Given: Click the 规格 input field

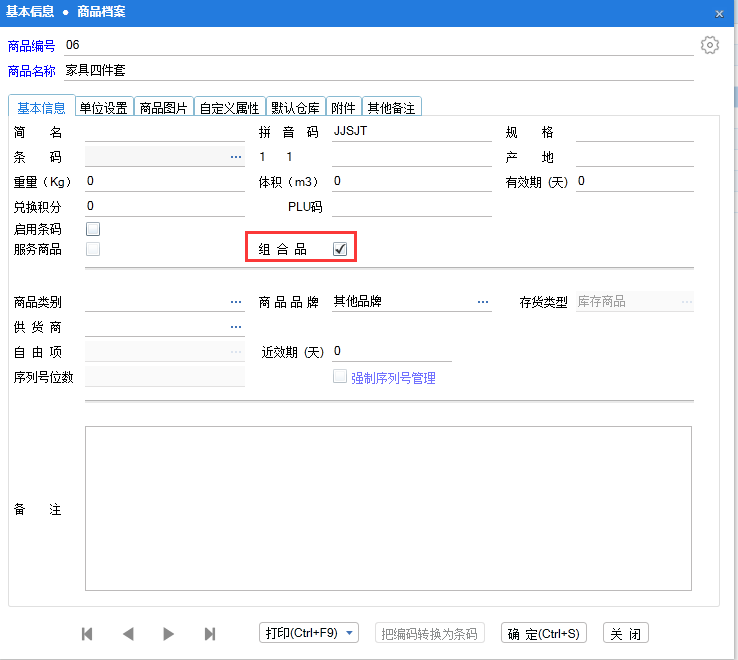Looking at the screenshot, I should [634, 132].
